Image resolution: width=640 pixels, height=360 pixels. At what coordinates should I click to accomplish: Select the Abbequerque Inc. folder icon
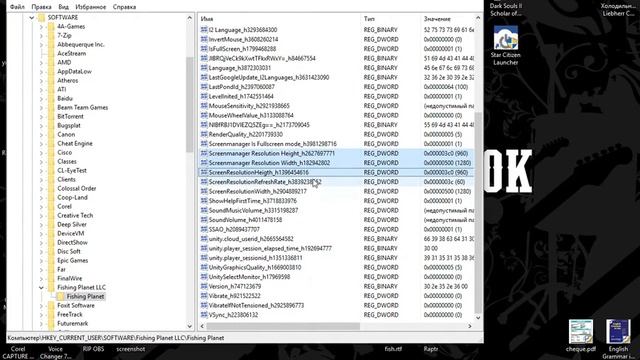coord(51,44)
